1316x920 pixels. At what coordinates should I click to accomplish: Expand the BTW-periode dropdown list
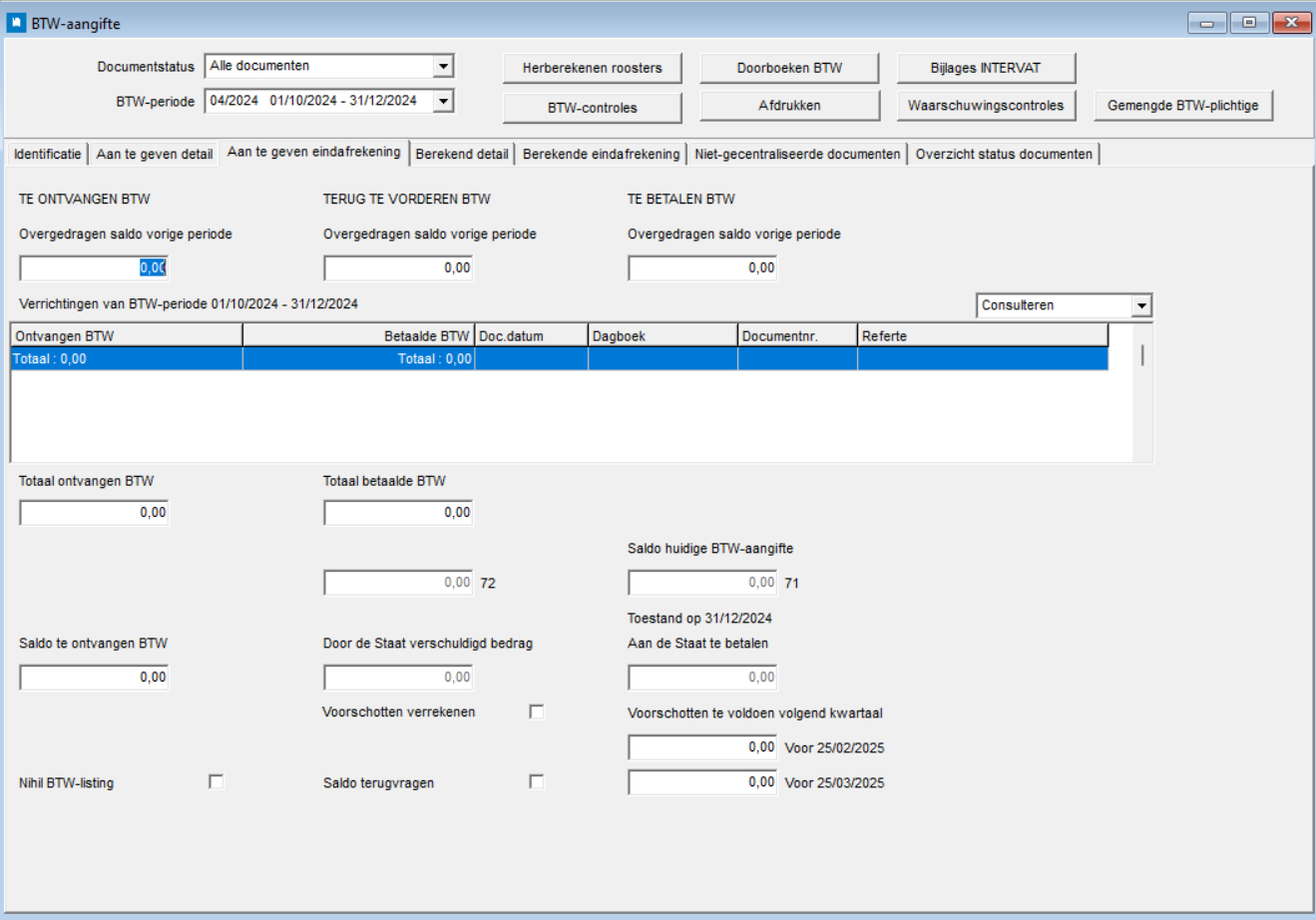443,101
